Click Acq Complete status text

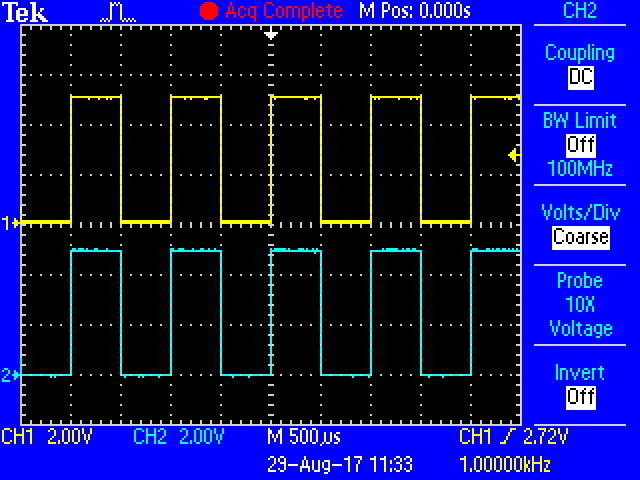click(x=283, y=11)
